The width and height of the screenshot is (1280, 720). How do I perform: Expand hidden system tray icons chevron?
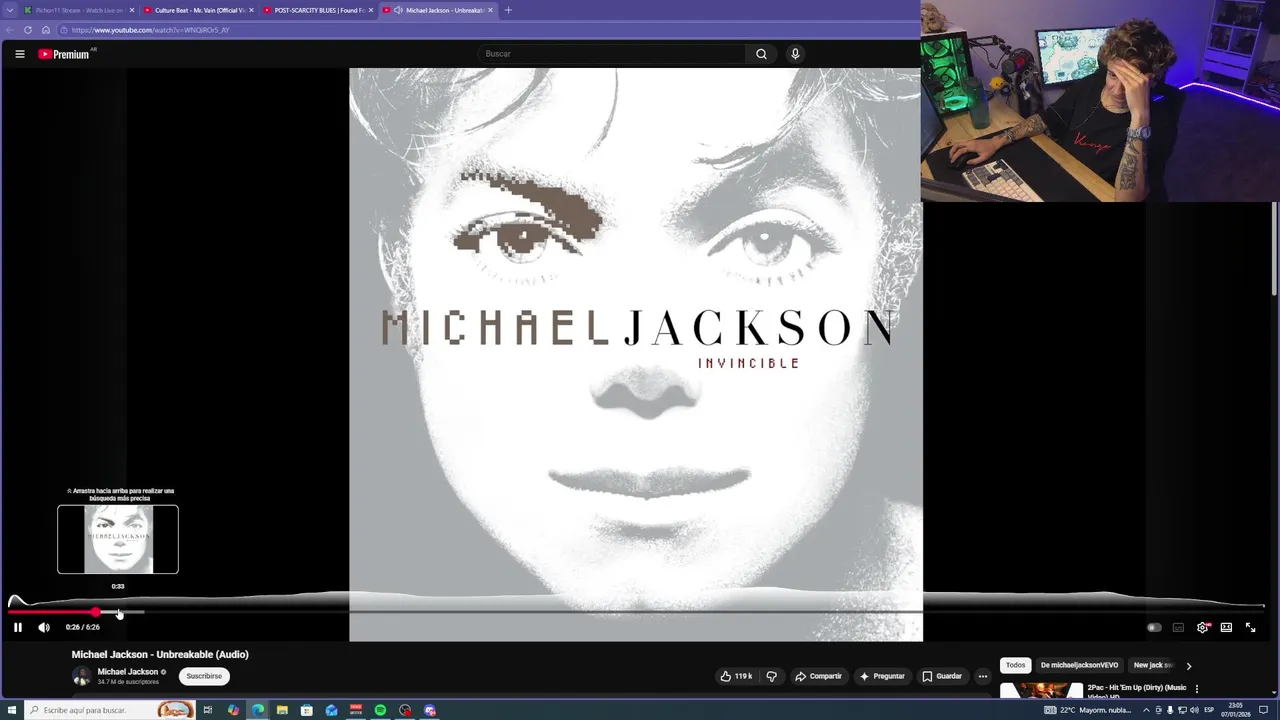pos(1146,710)
